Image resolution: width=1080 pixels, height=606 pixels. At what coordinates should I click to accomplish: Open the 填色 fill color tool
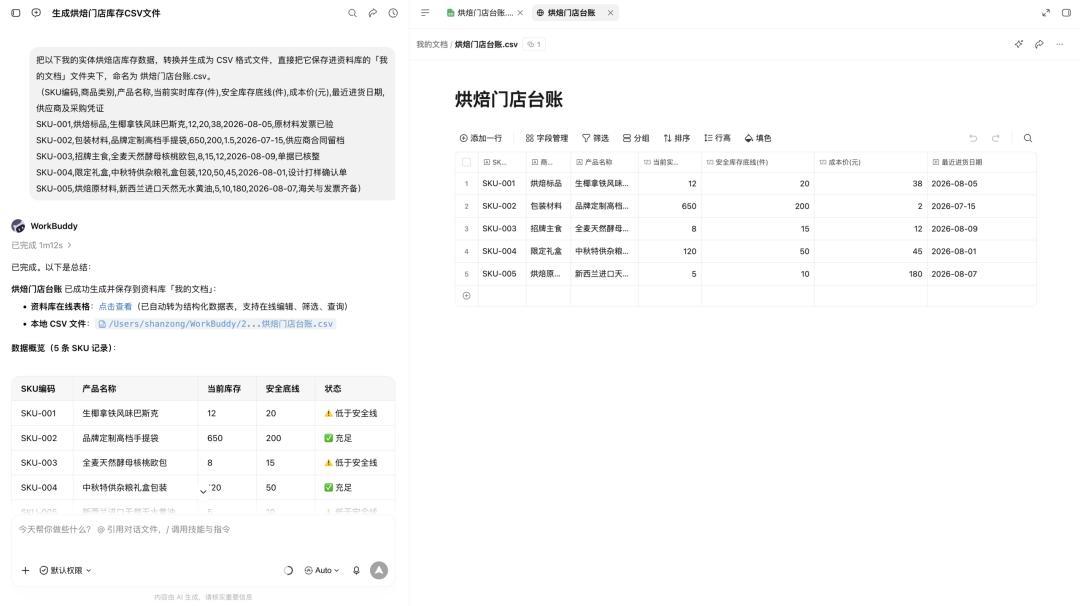tap(758, 138)
